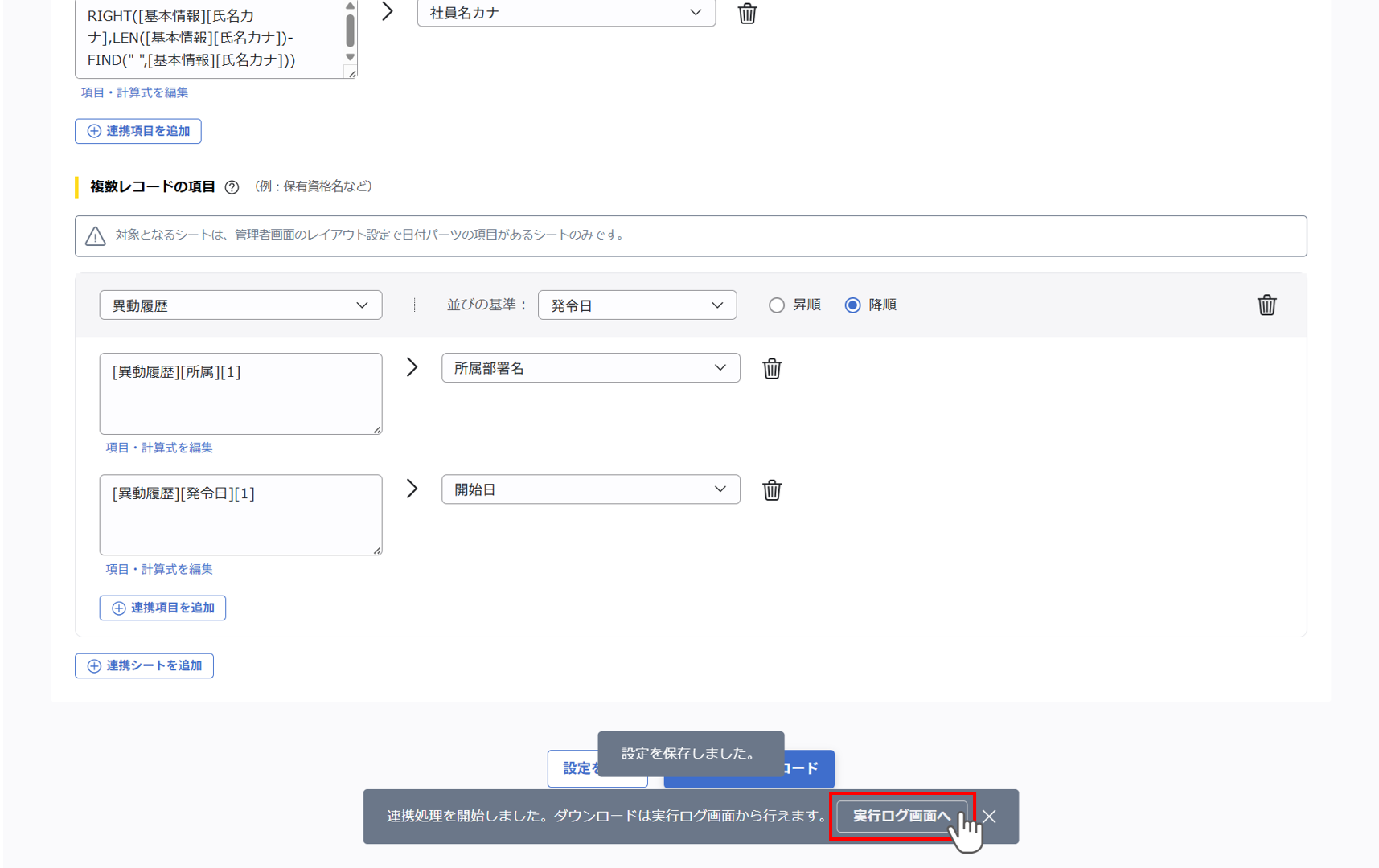Select 昇順 sort order

tap(777, 305)
